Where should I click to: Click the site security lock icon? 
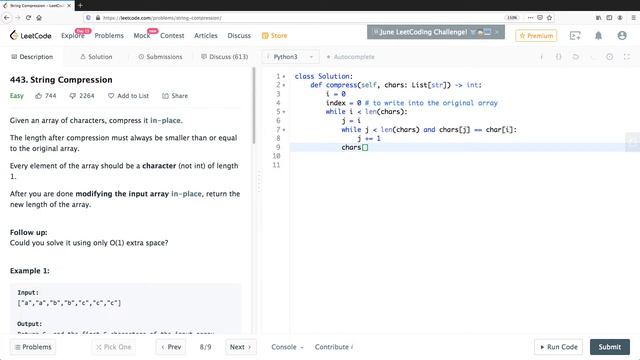(98, 18)
